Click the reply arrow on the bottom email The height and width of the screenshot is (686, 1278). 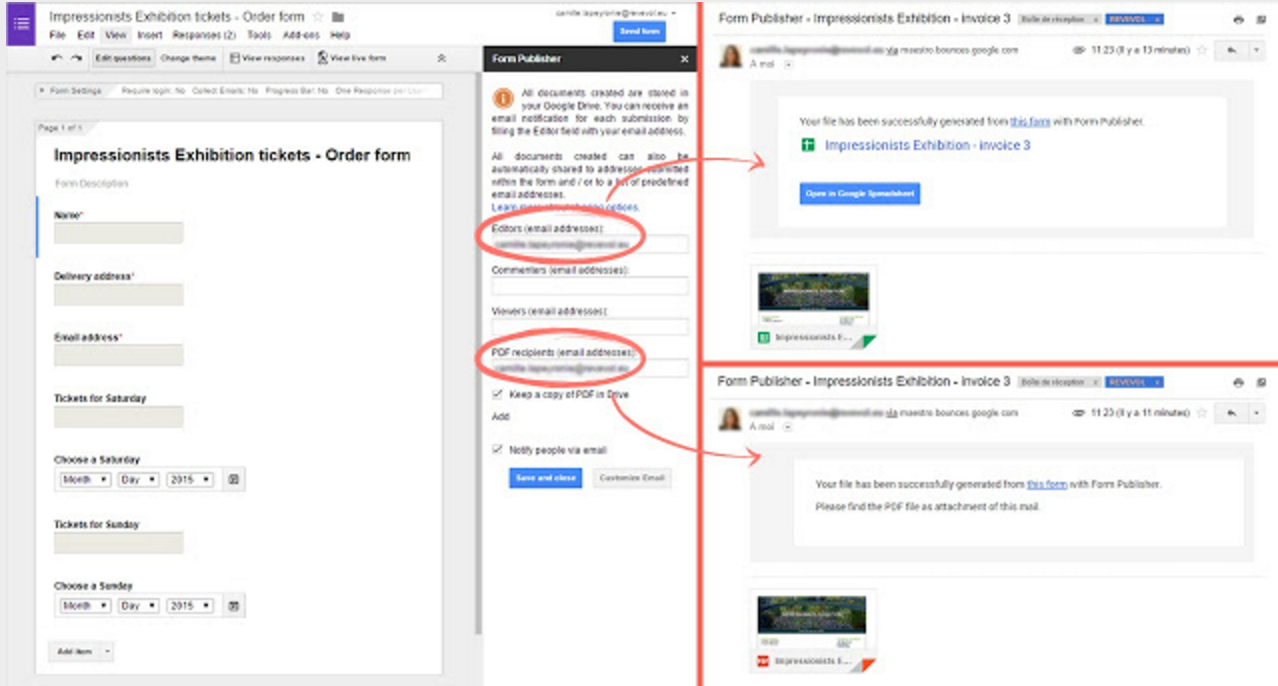pos(1233,411)
